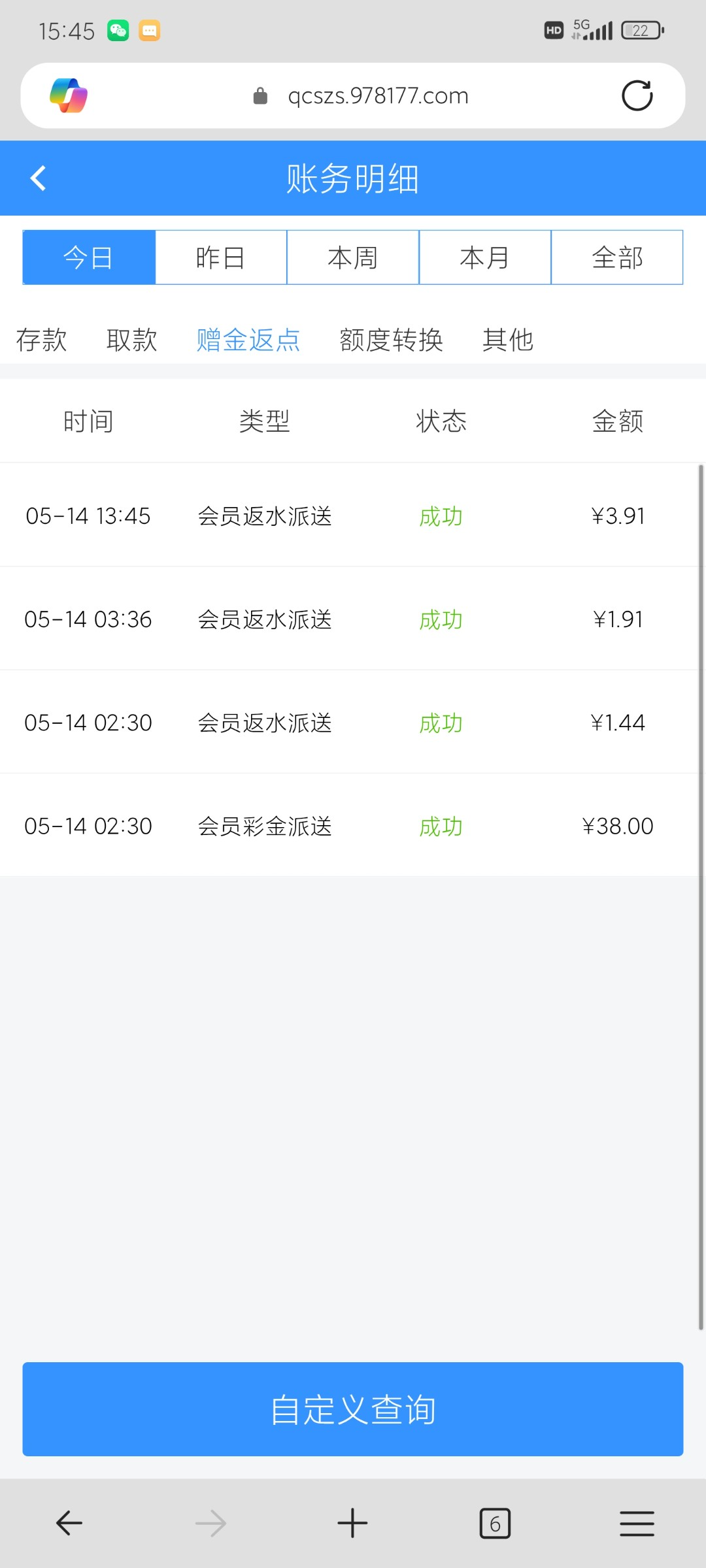The width and height of the screenshot is (706, 1568).
Task: Open the 其他 category
Action: (x=508, y=340)
